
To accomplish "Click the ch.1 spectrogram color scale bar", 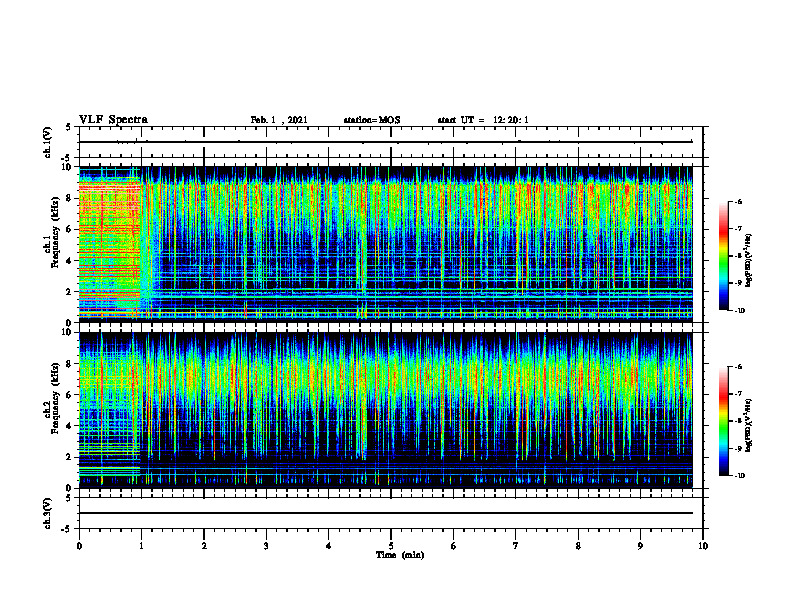I will tap(723, 256).
